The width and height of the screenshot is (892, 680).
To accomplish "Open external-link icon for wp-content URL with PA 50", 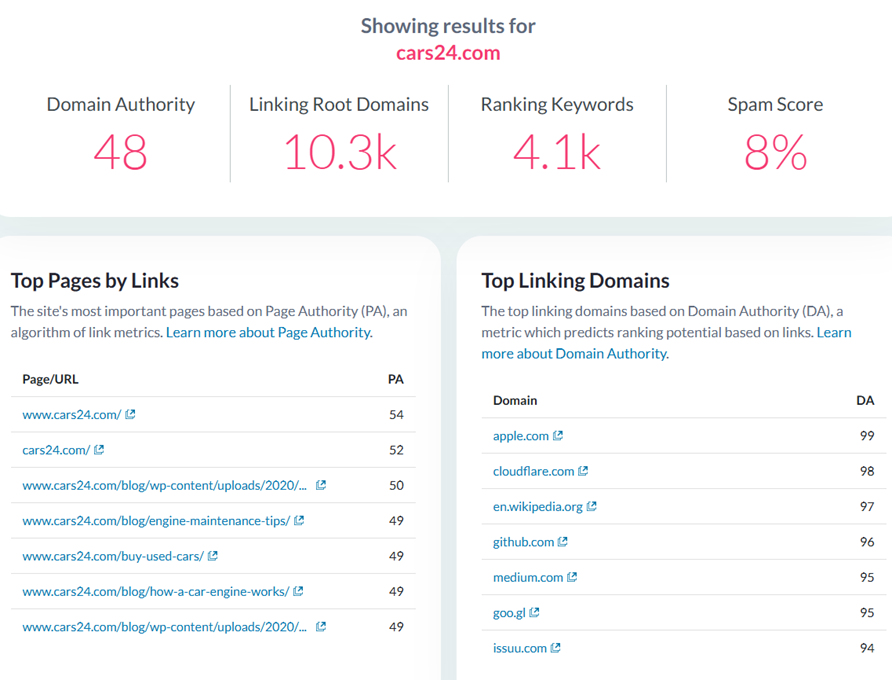I will click(321, 485).
